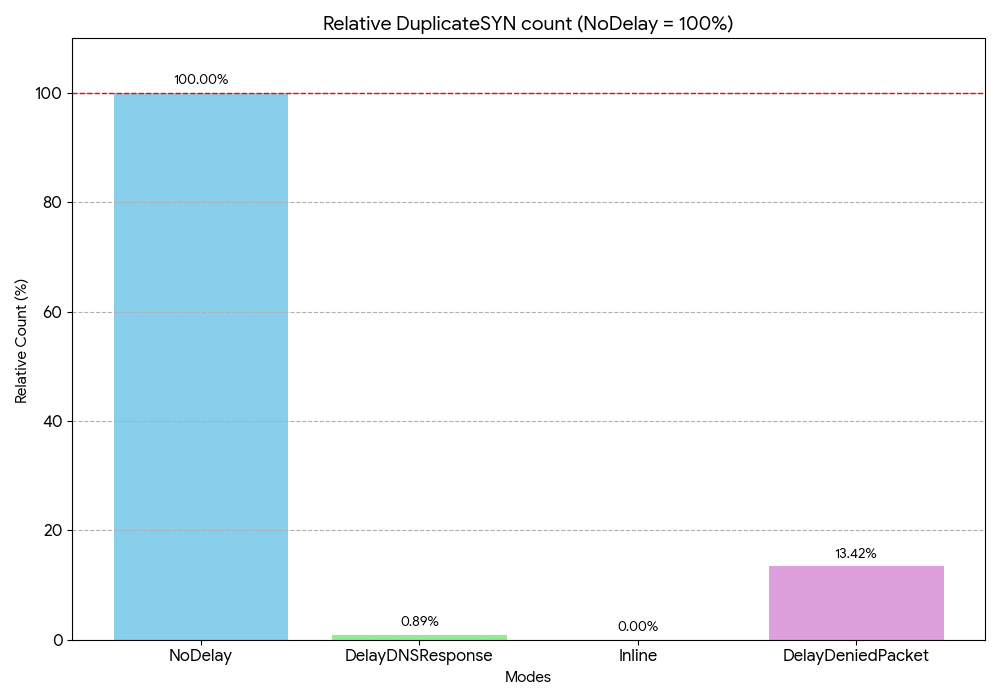
Task: Click the y-axis tick label '80'
Action: (x=54, y=203)
